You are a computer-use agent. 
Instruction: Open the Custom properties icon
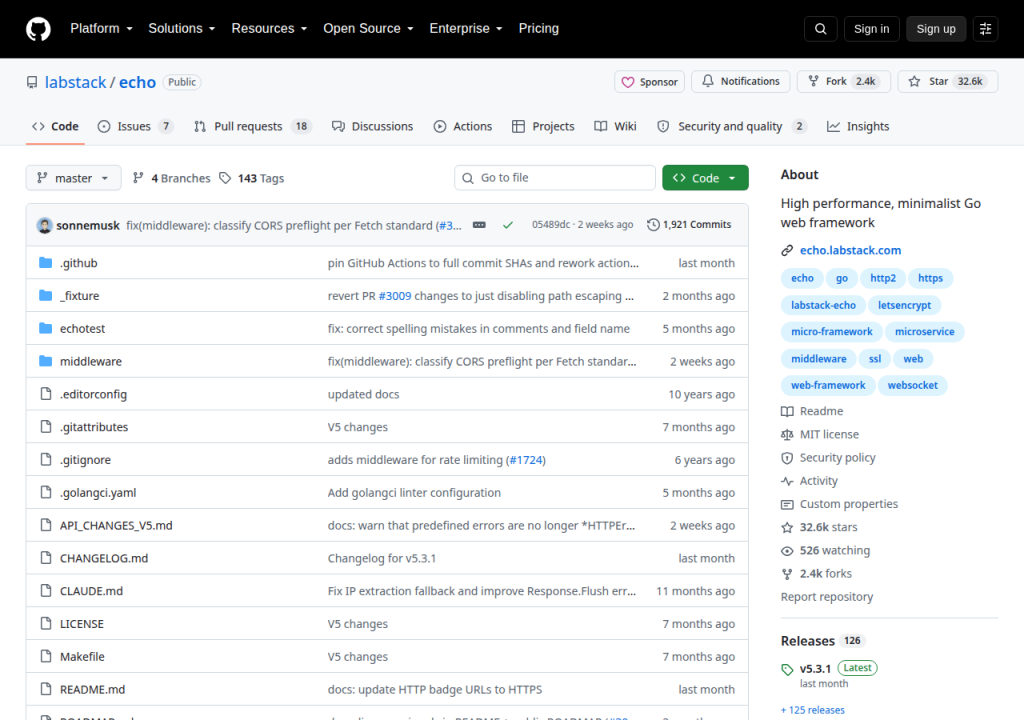coord(787,504)
